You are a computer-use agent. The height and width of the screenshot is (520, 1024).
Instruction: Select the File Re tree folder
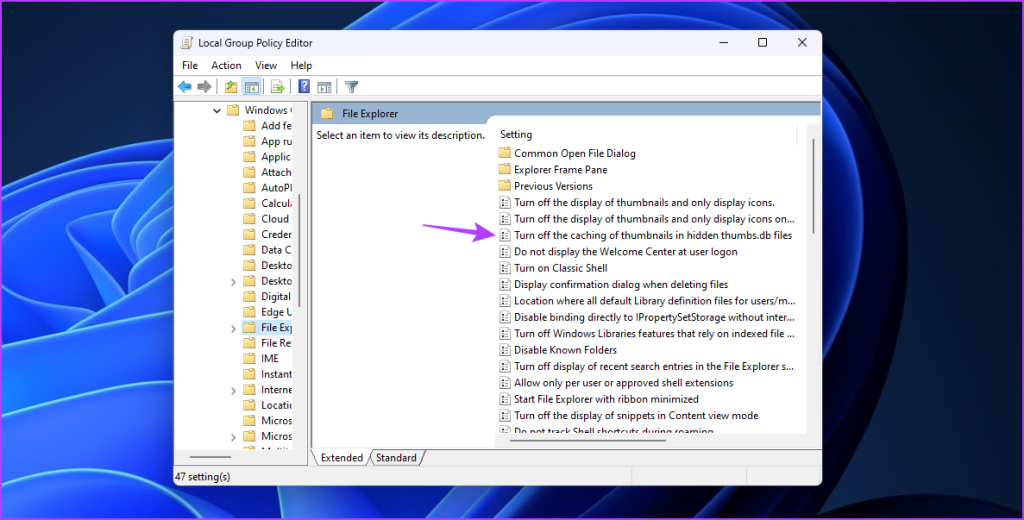[x=267, y=343]
